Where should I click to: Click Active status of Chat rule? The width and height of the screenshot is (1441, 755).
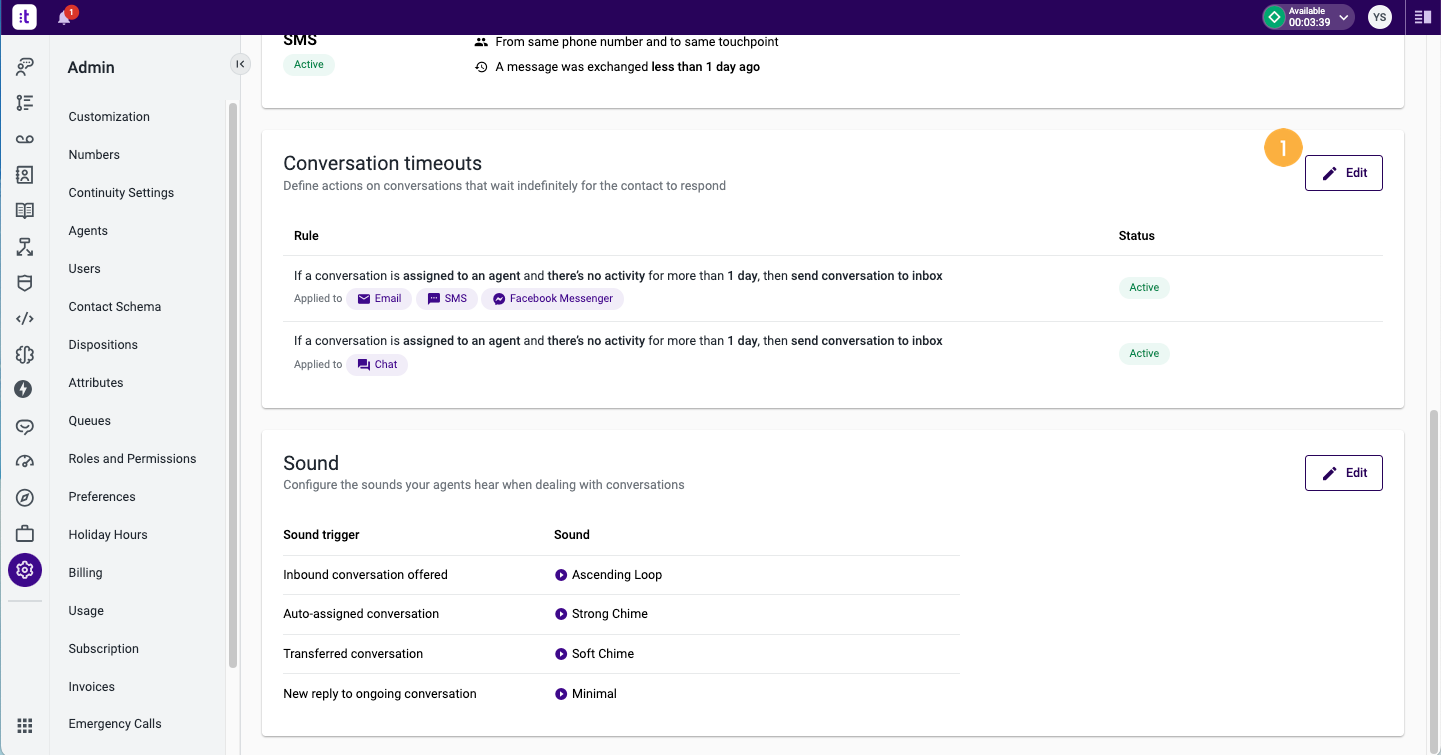(1144, 354)
